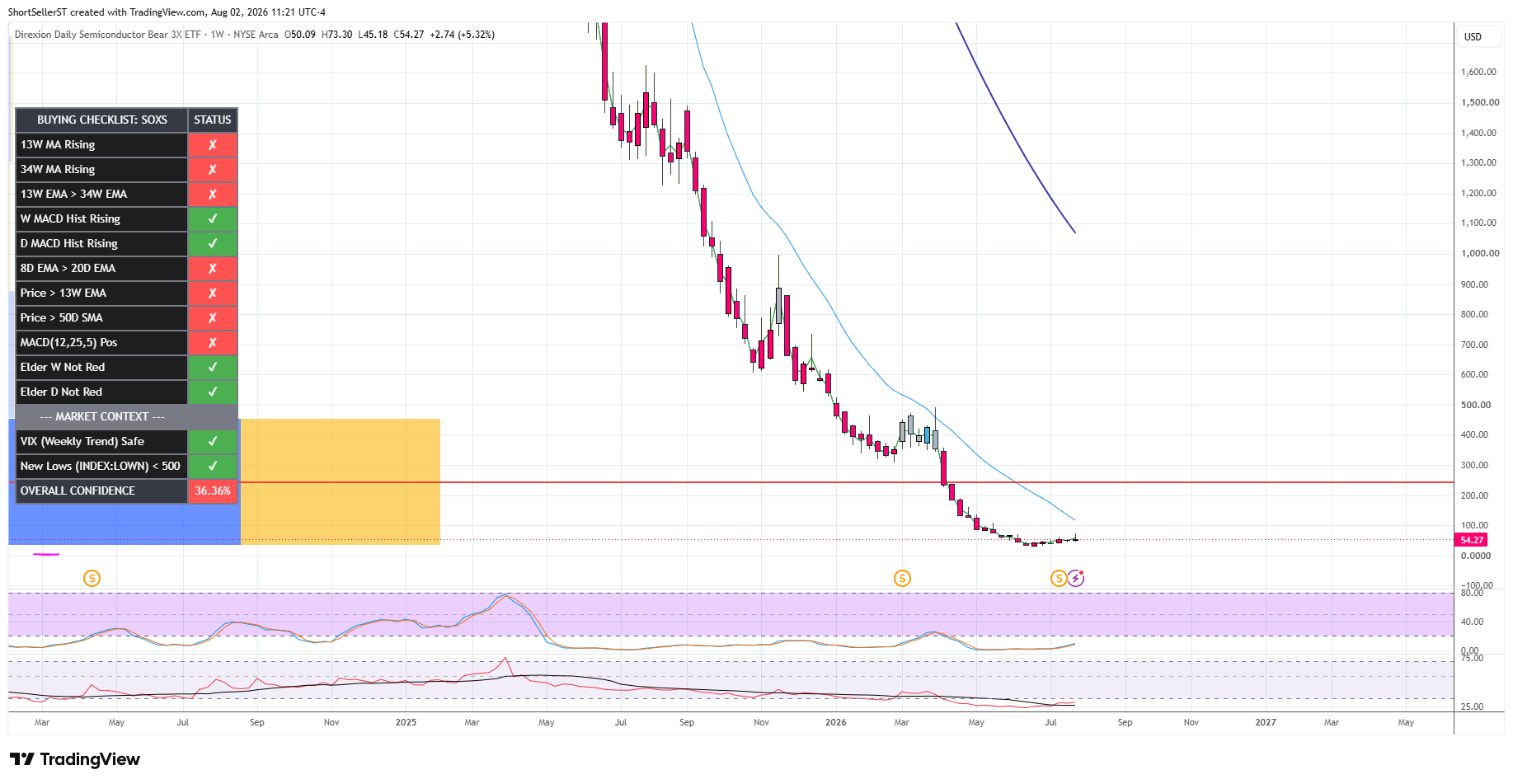The height and width of the screenshot is (784, 1513).
Task: Click the Price > 13W EMA row label
Action: [x=63, y=293]
